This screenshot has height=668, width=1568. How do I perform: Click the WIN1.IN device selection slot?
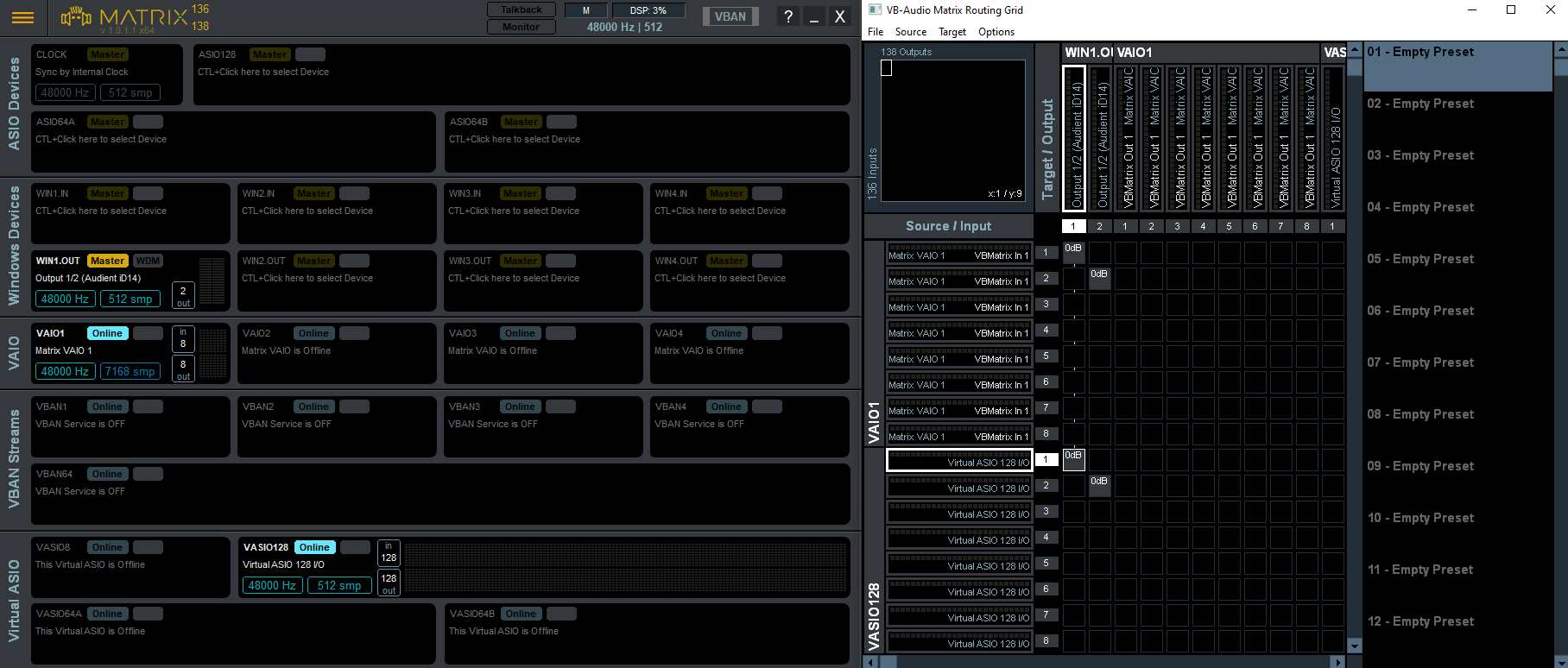[x=130, y=213]
